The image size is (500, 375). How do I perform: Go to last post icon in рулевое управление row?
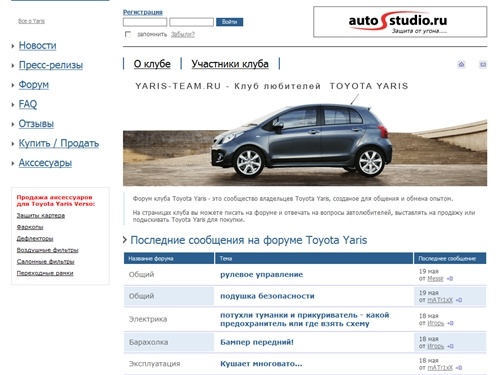[450, 279]
